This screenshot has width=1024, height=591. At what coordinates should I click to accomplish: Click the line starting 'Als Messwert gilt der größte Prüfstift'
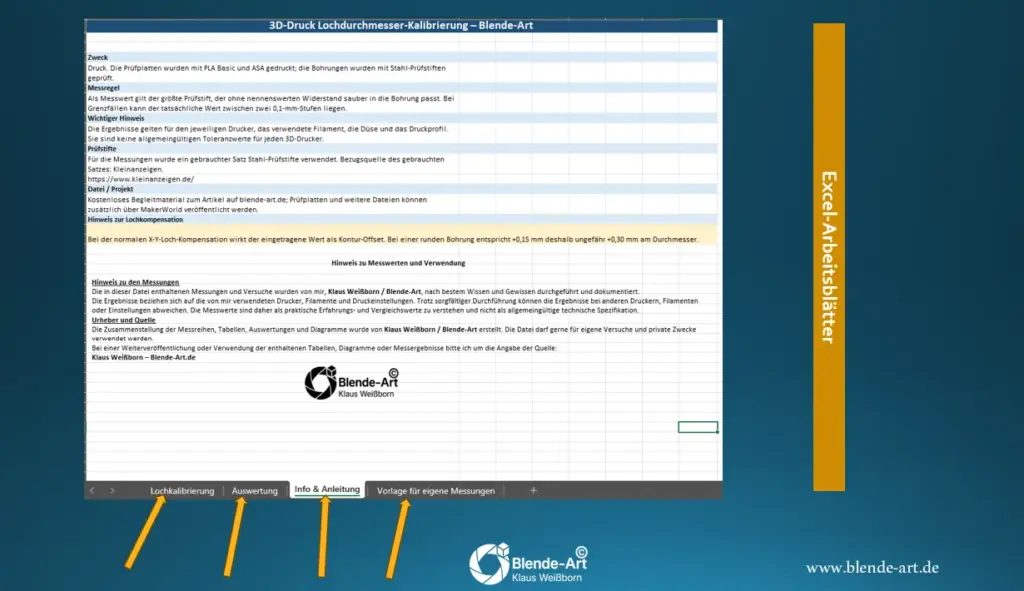click(271, 99)
